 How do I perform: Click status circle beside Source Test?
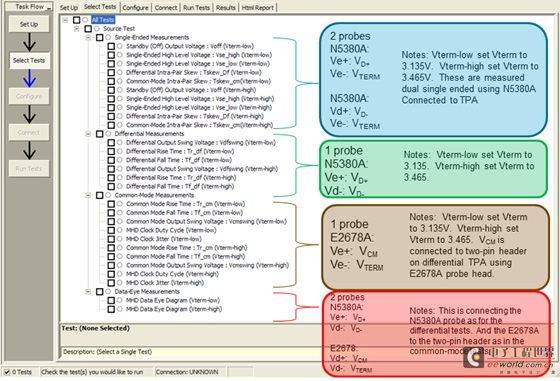pos(96,29)
